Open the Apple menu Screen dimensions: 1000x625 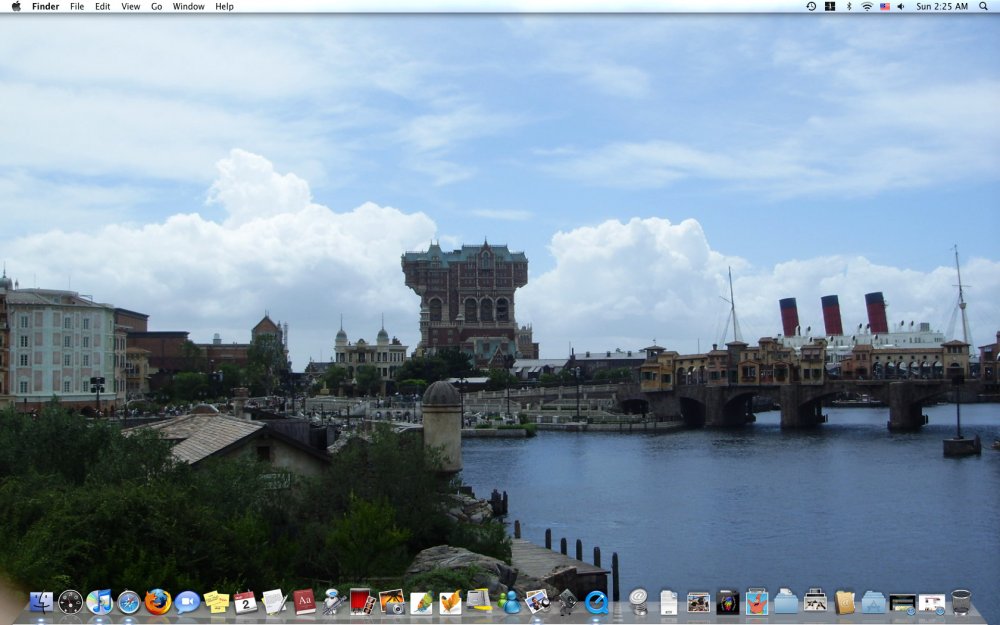[x=15, y=6]
